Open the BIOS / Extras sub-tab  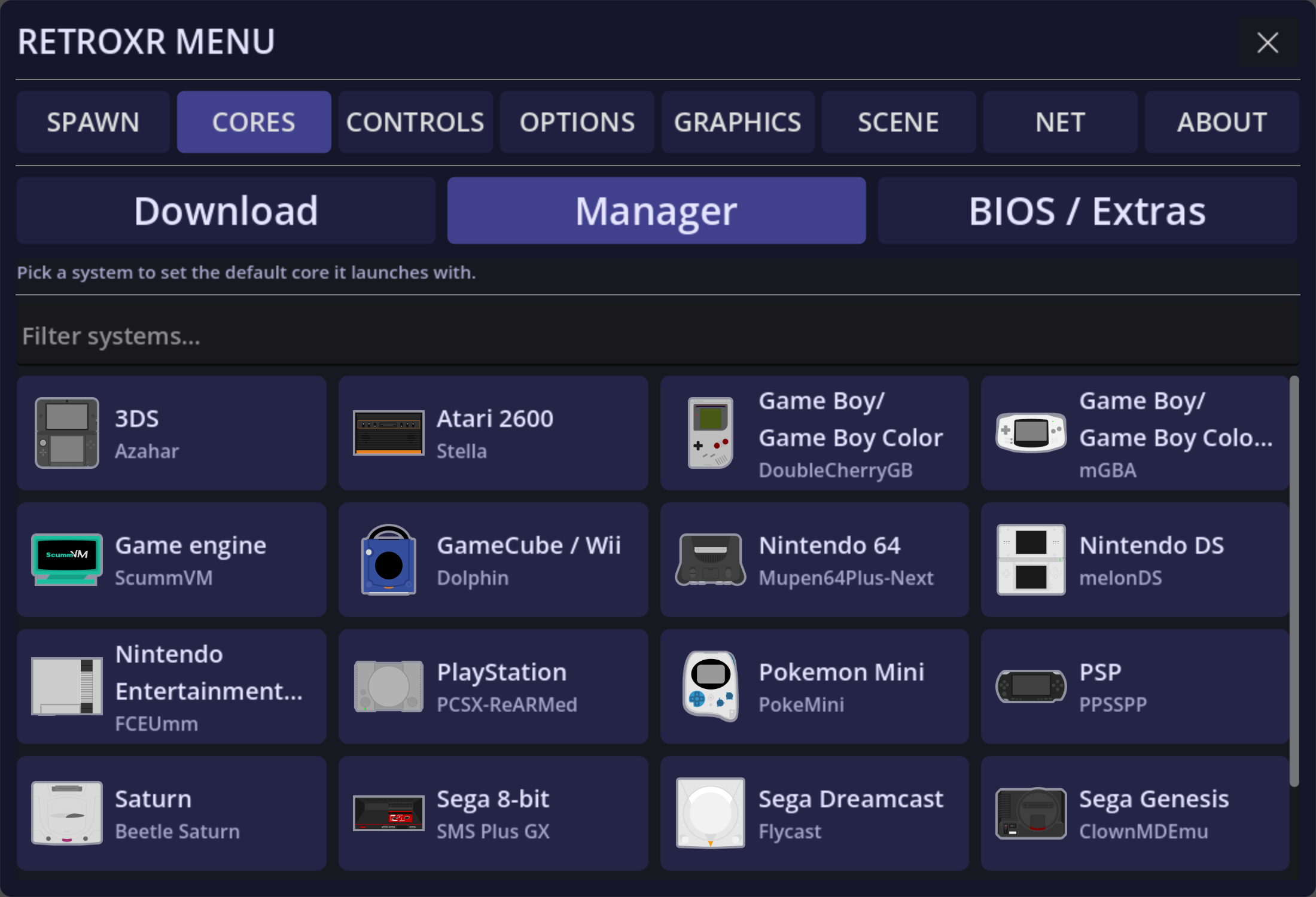coord(1087,210)
